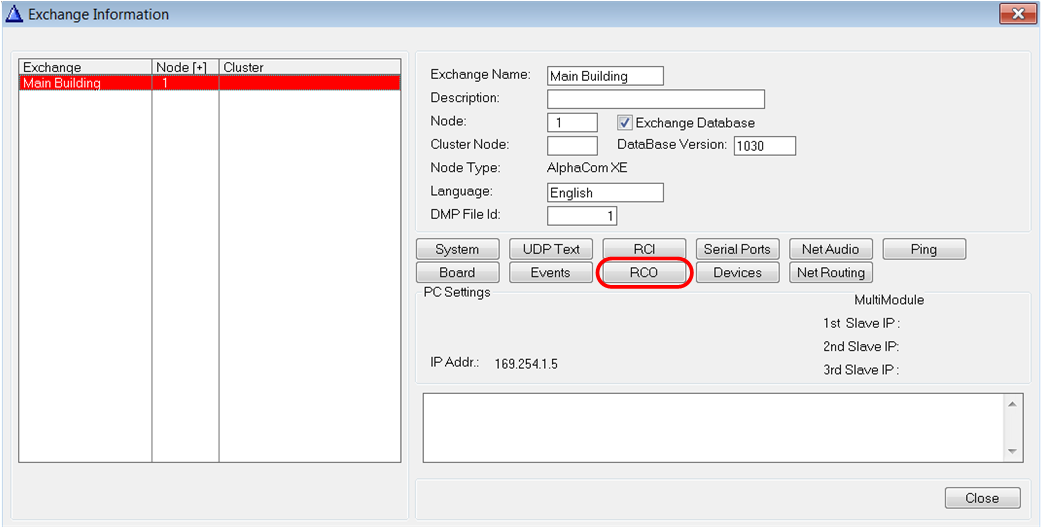The image size is (1042, 528).
Task: Open the System settings button
Action: click(457, 249)
